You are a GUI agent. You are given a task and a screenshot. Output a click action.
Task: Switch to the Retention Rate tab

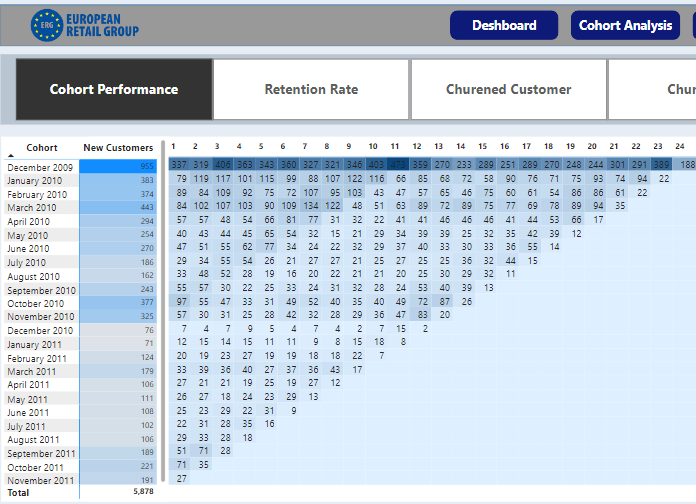click(311, 89)
